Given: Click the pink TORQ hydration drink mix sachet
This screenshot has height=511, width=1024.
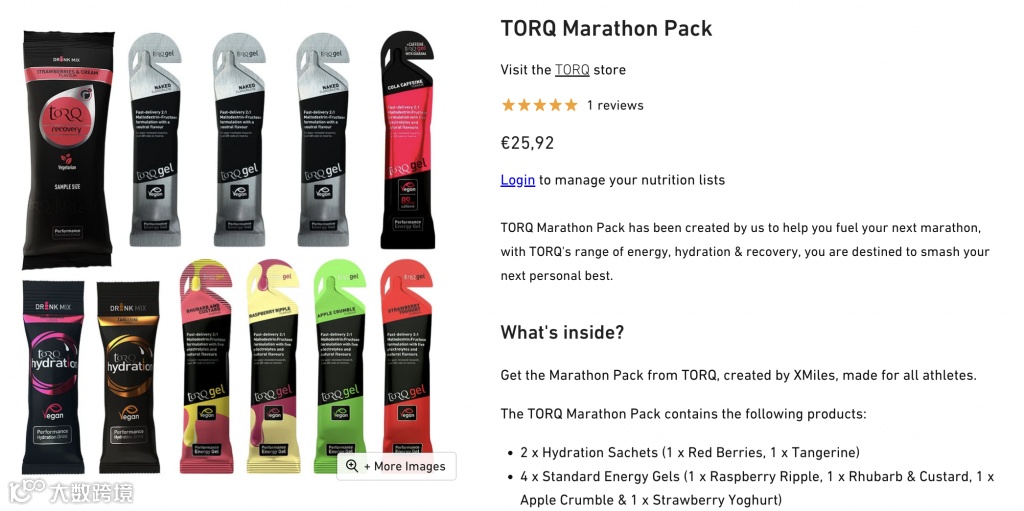Looking at the screenshot, I should click(x=54, y=377).
